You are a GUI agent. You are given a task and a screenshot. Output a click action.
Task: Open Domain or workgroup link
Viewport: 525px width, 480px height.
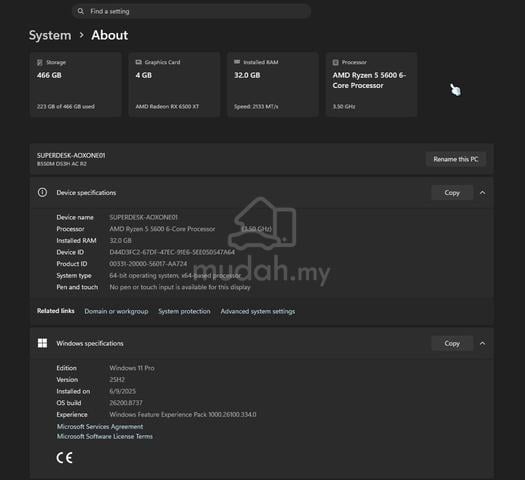click(x=116, y=311)
